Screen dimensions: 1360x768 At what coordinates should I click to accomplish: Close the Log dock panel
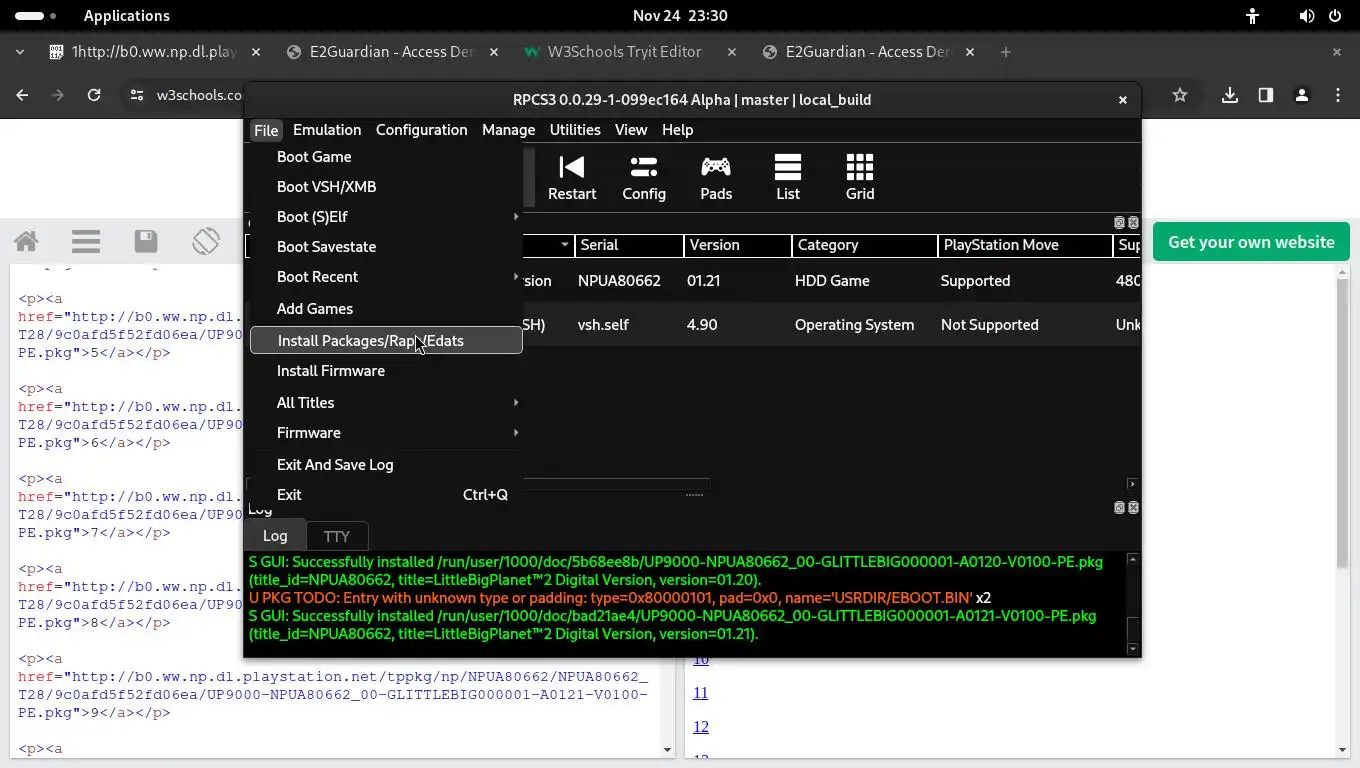coord(1133,508)
